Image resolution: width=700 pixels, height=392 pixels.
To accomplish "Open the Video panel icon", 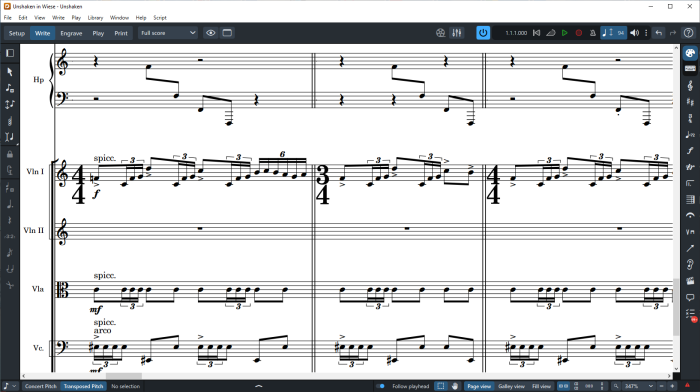I will 690,281.
